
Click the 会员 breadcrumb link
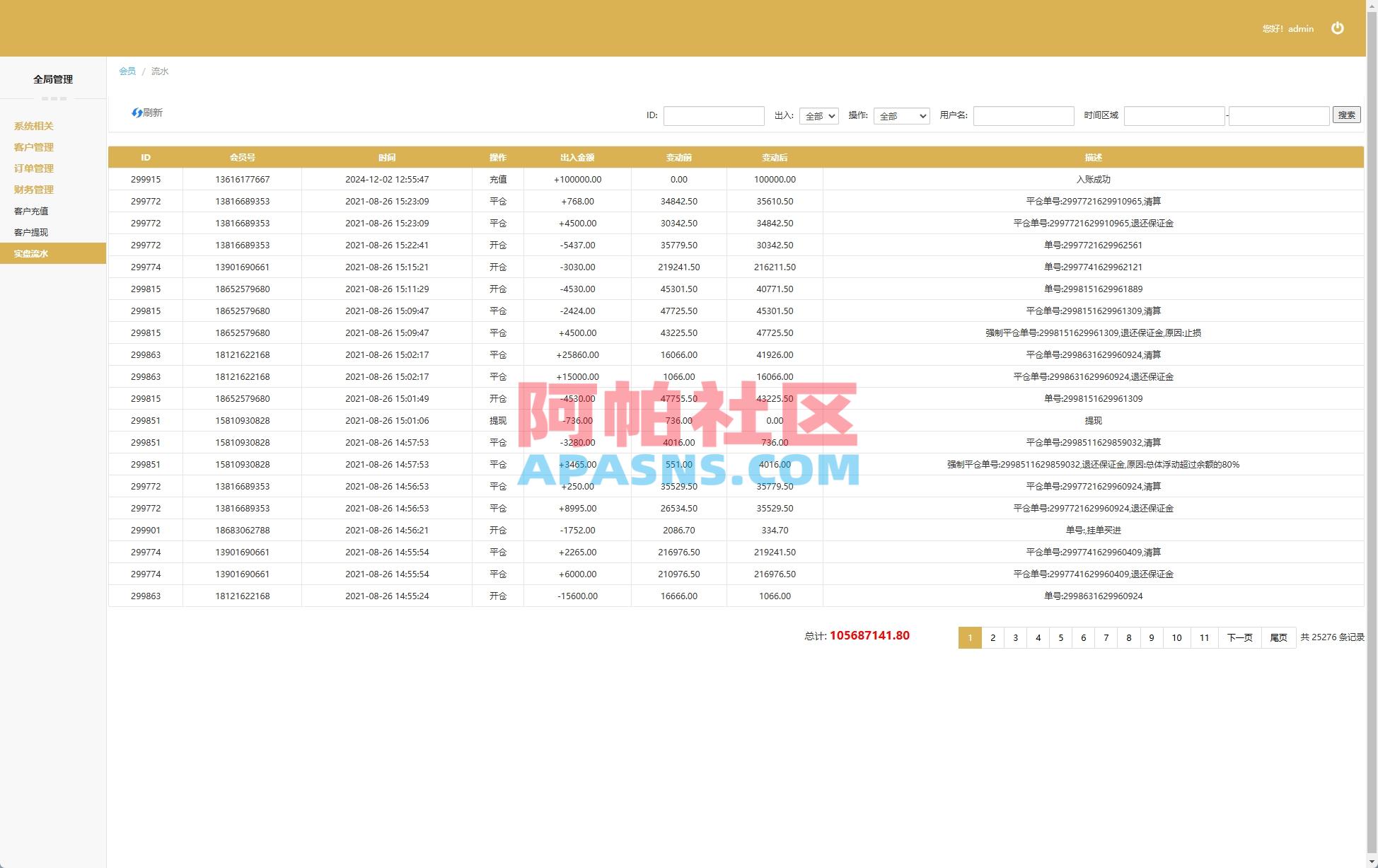(127, 71)
